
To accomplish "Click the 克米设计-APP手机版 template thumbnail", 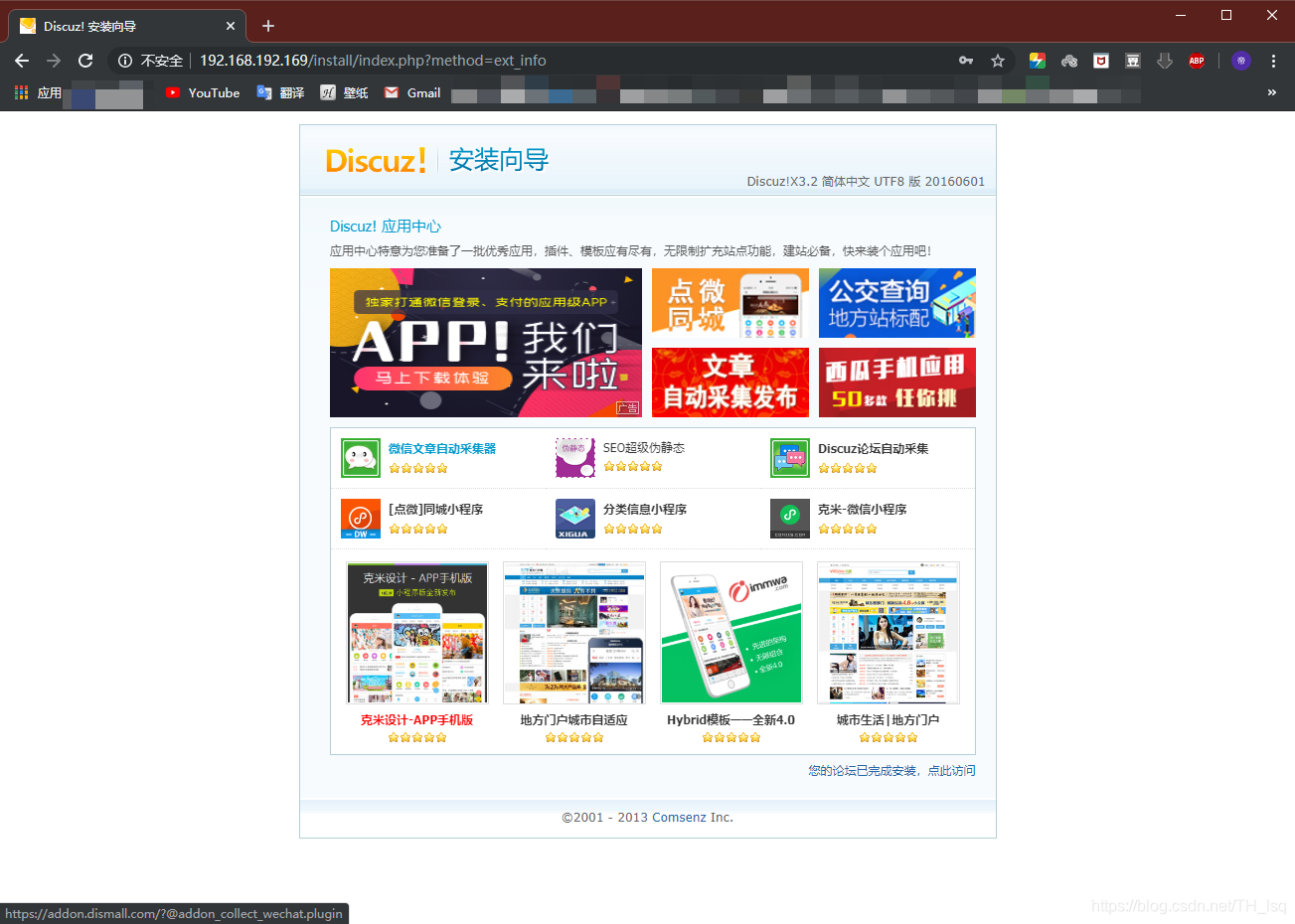I will point(417,633).
